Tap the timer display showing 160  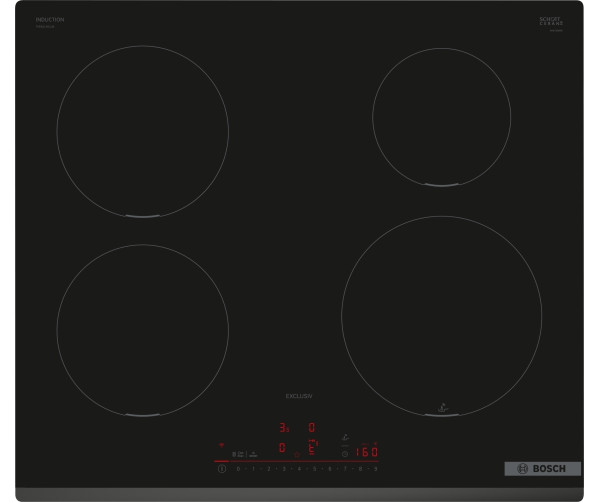tap(367, 452)
